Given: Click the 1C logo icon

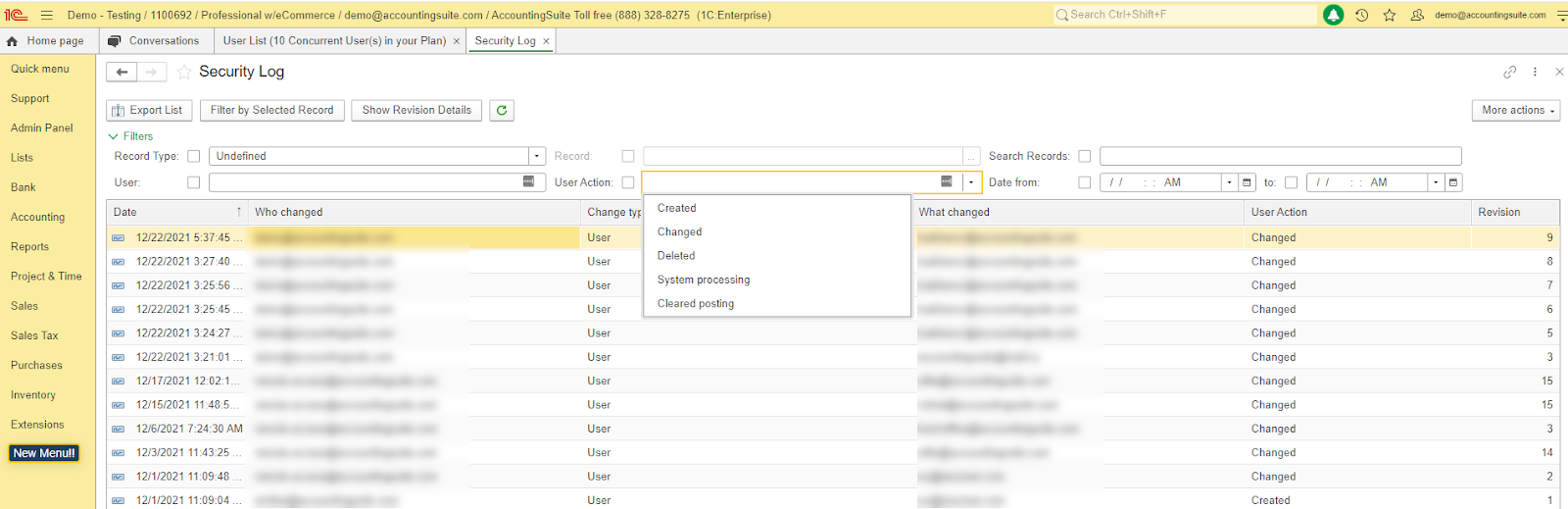Looking at the screenshot, I should [16, 15].
